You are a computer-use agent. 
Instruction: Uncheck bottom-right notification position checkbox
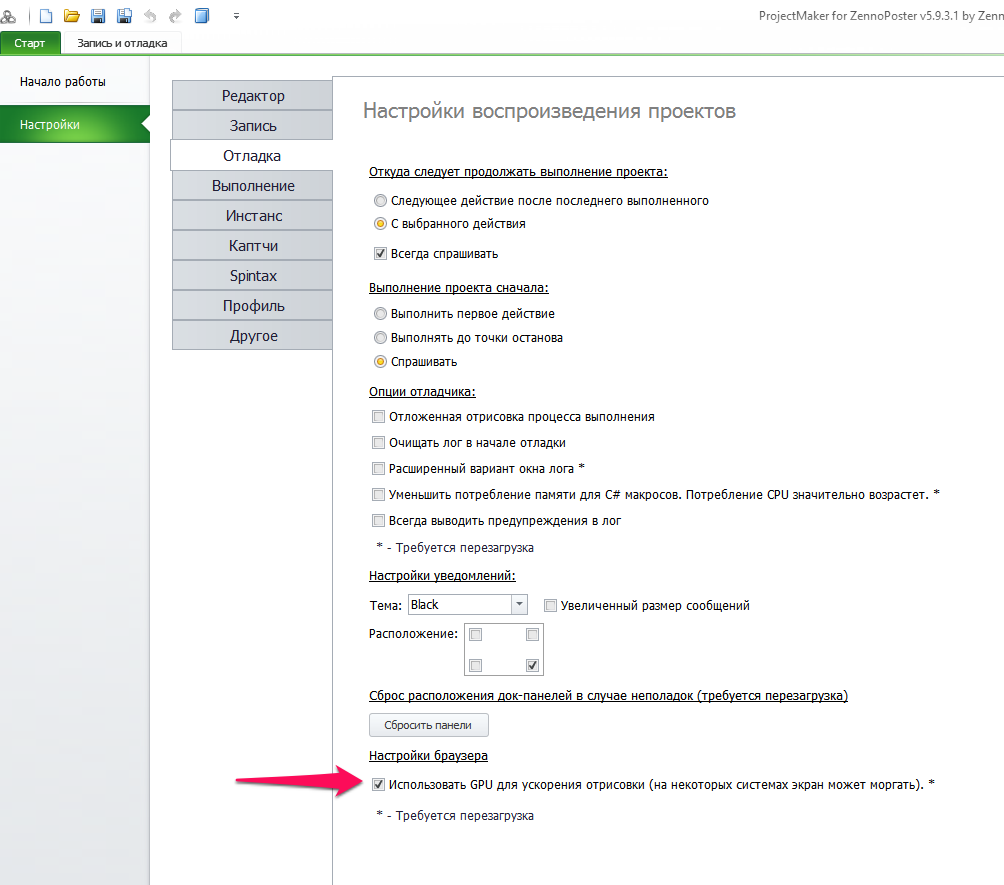coord(532,665)
